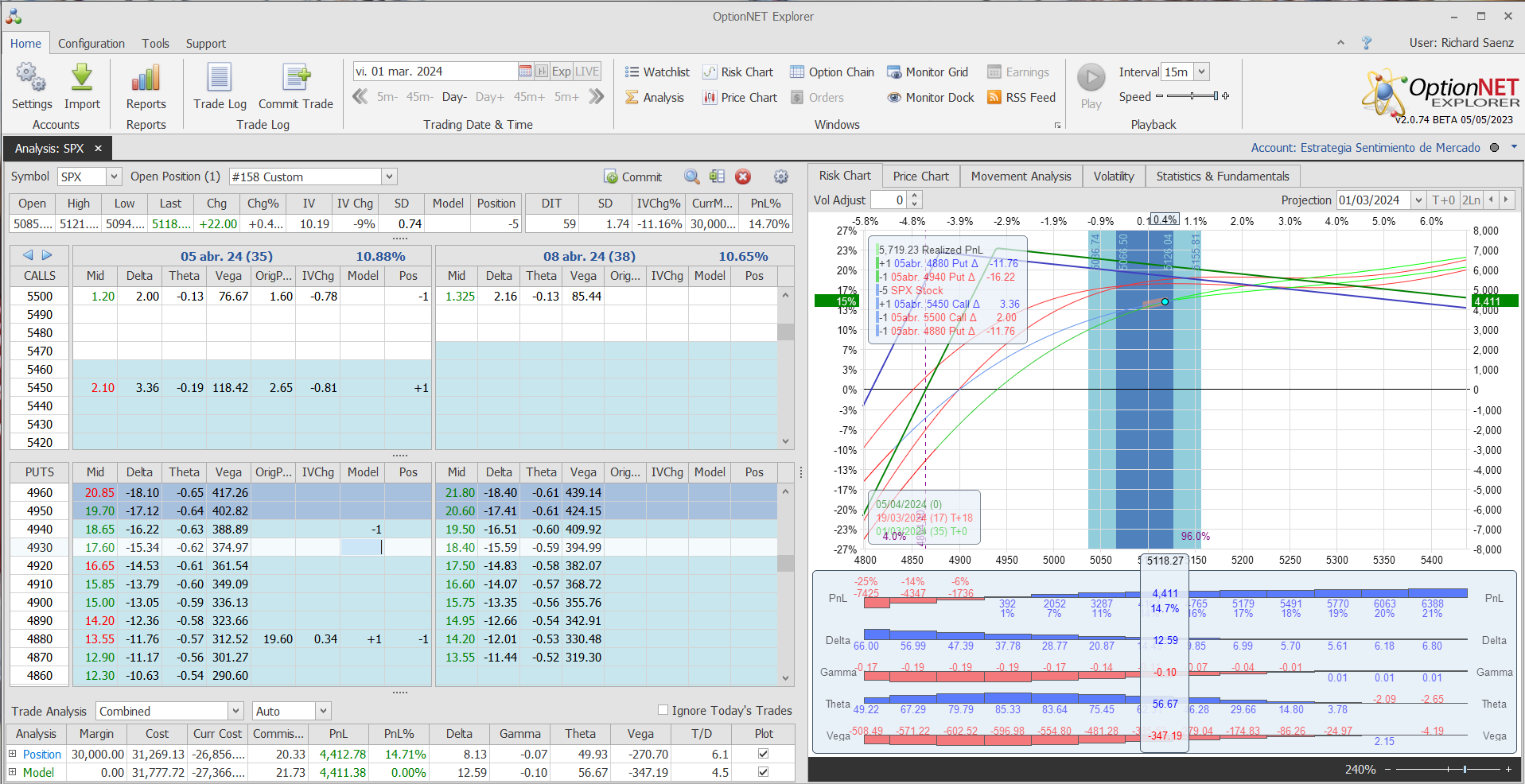Open the Price Chart window icon
This screenshot has width=1525, height=784.
(710, 97)
